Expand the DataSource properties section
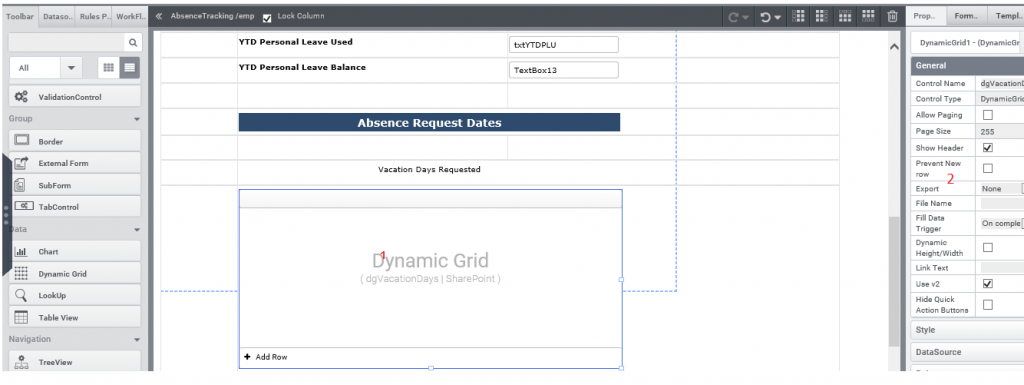Viewport: 1024px width, 385px height. [x=967, y=352]
